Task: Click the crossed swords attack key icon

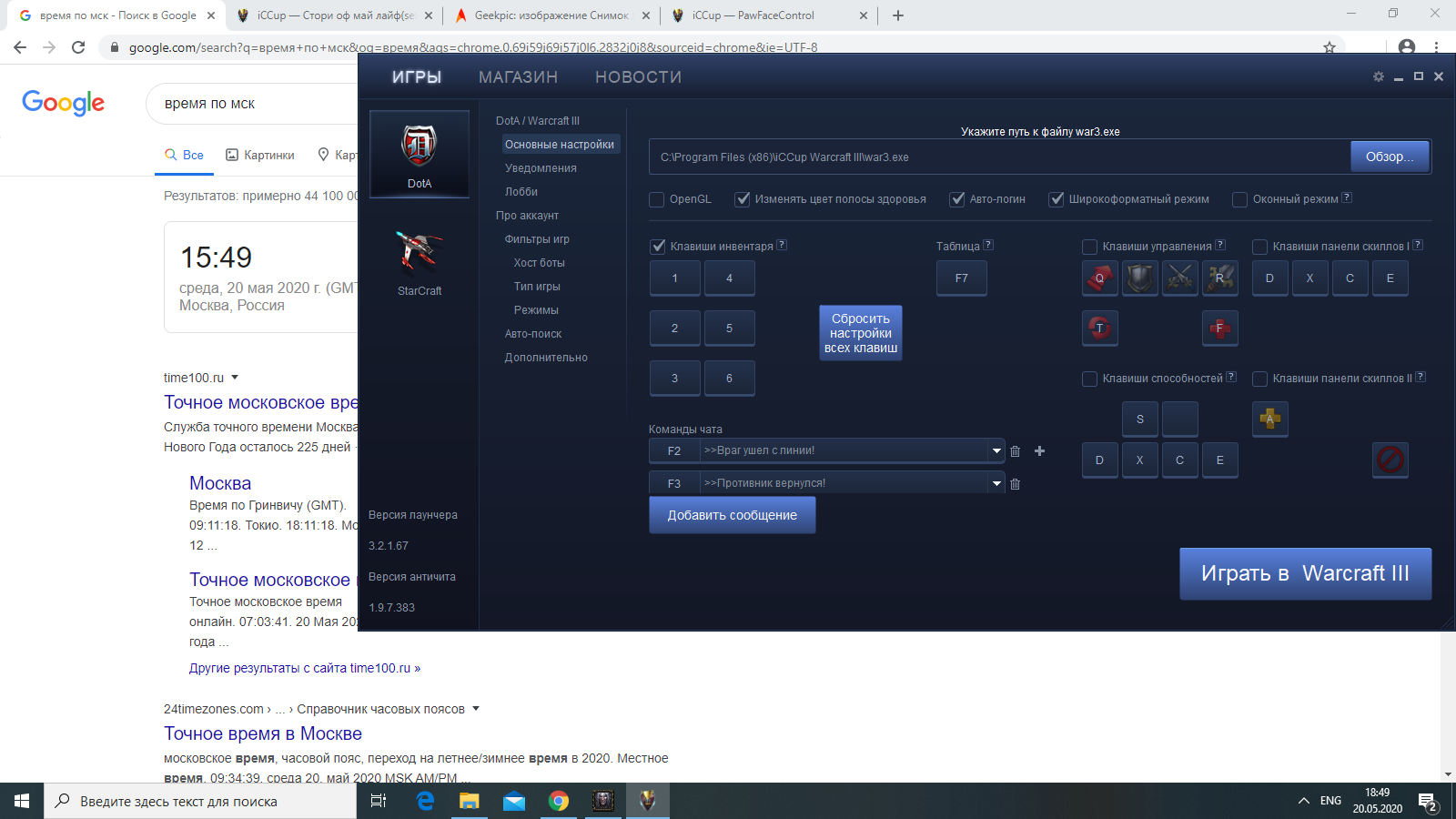Action: [1180, 278]
